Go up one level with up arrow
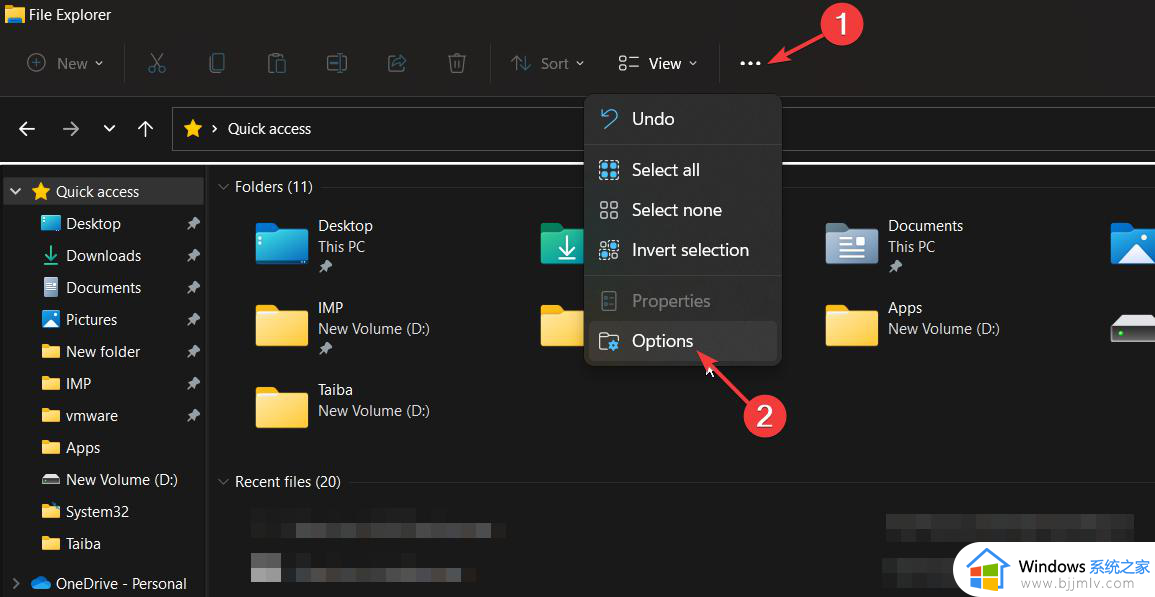 click(x=146, y=129)
